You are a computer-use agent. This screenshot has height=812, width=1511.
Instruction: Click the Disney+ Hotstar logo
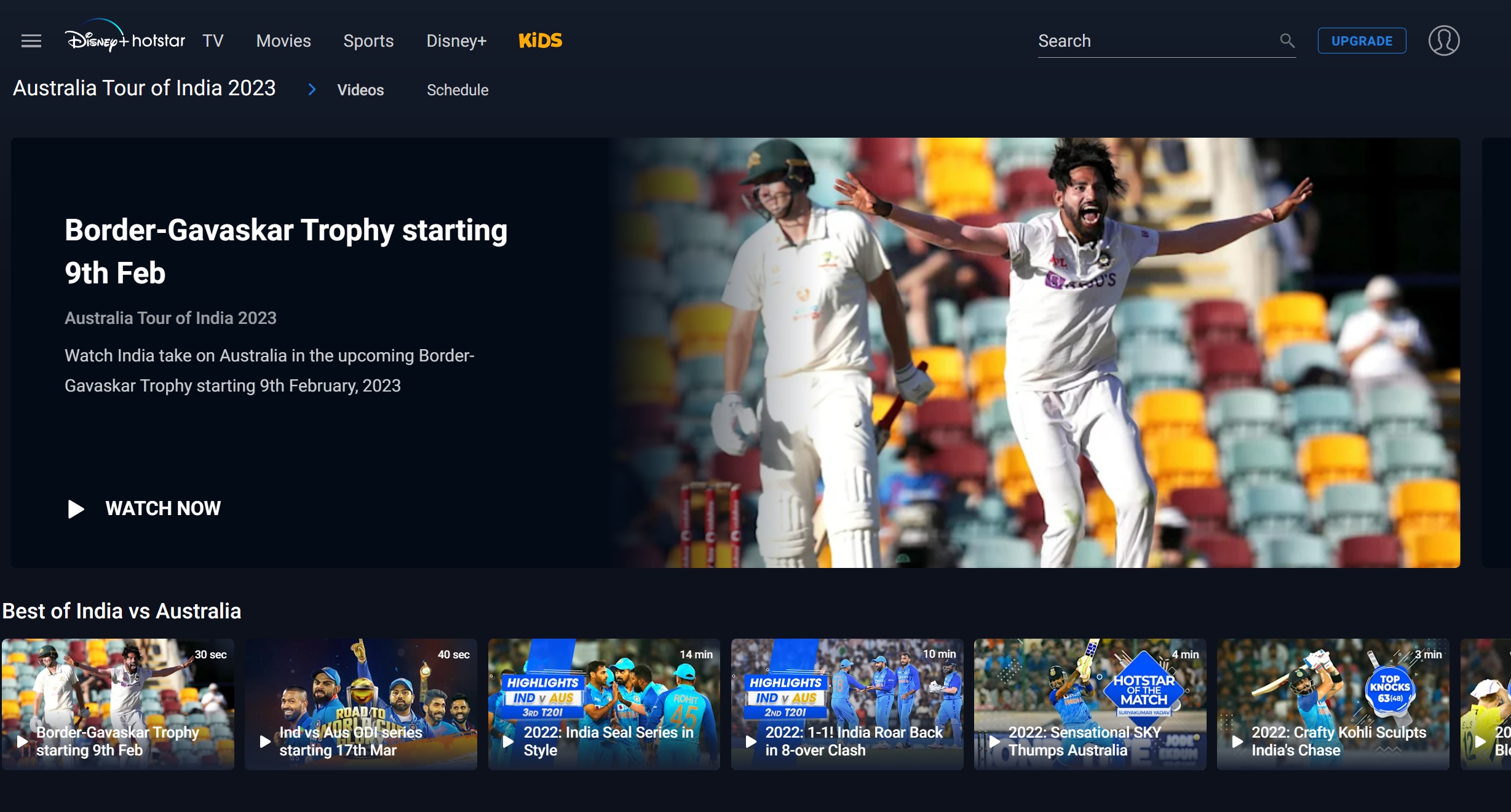(x=125, y=39)
